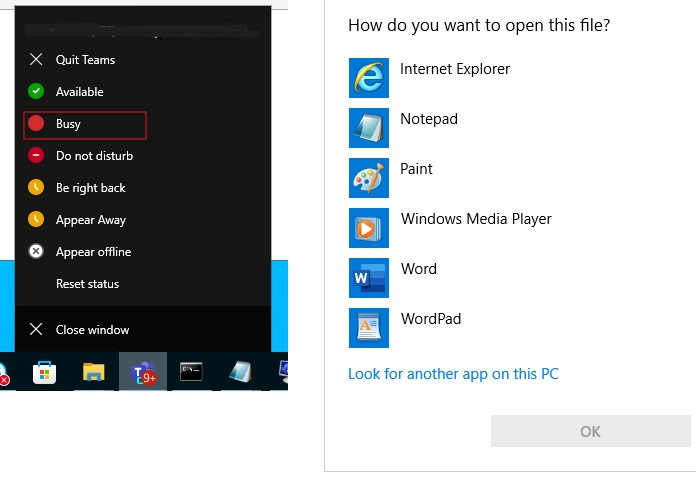This screenshot has width=696, height=482.
Task: Click the OK button
Action: click(x=590, y=431)
